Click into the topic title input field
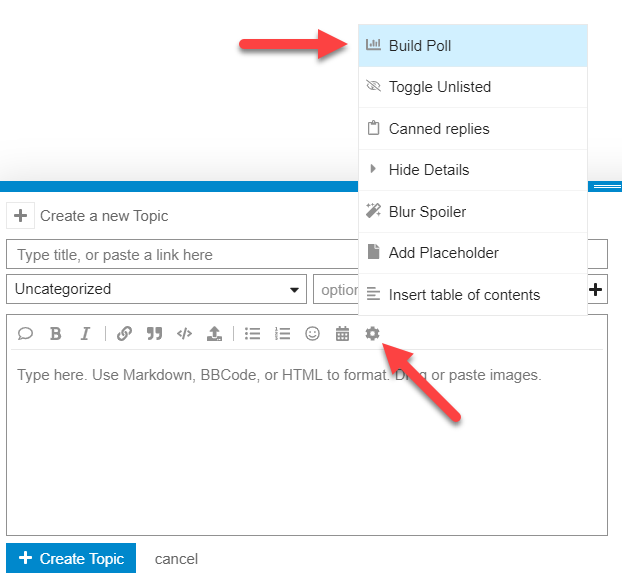 pos(180,255)
